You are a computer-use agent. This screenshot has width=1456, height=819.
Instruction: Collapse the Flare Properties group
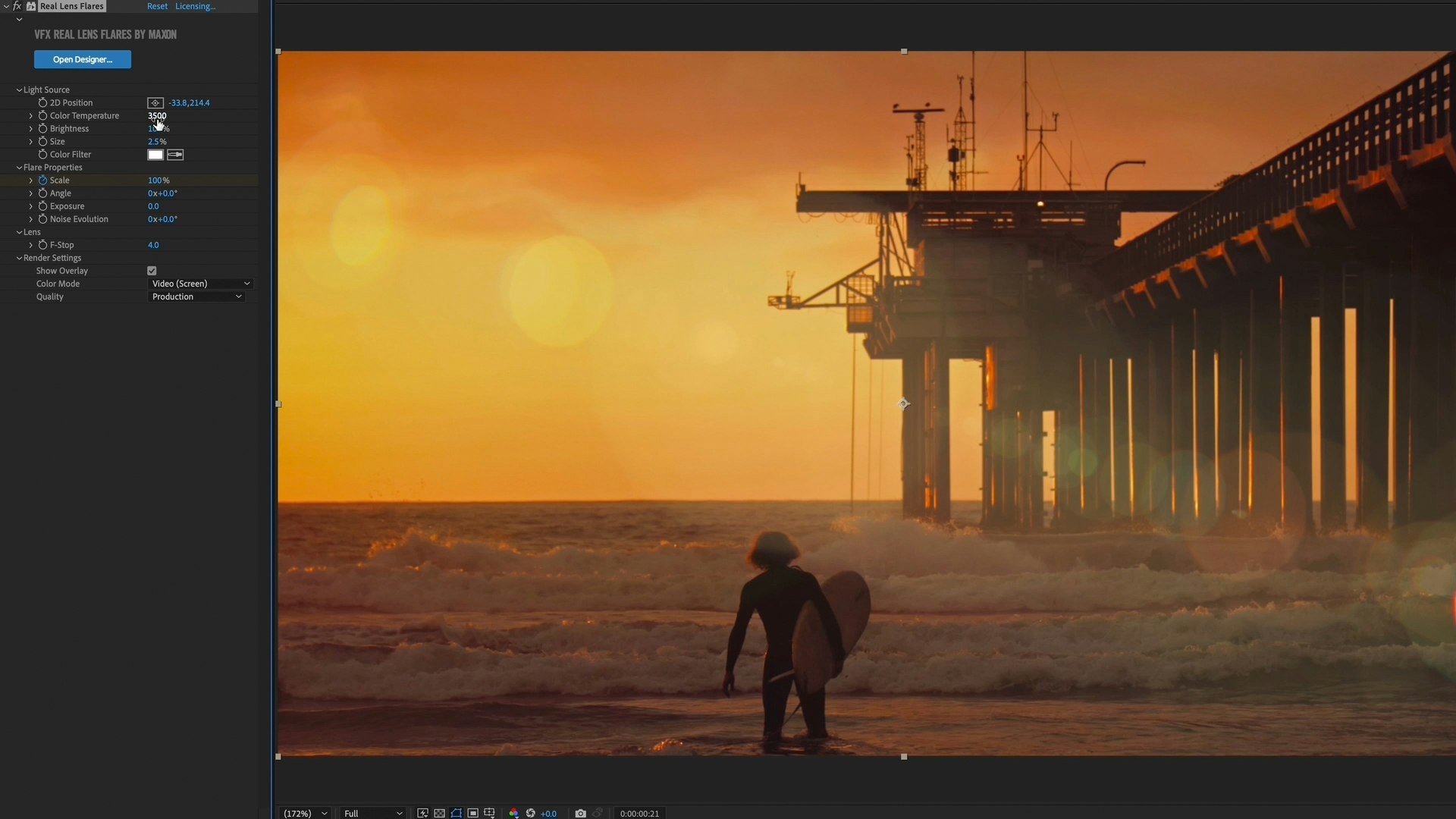(19, 168)
